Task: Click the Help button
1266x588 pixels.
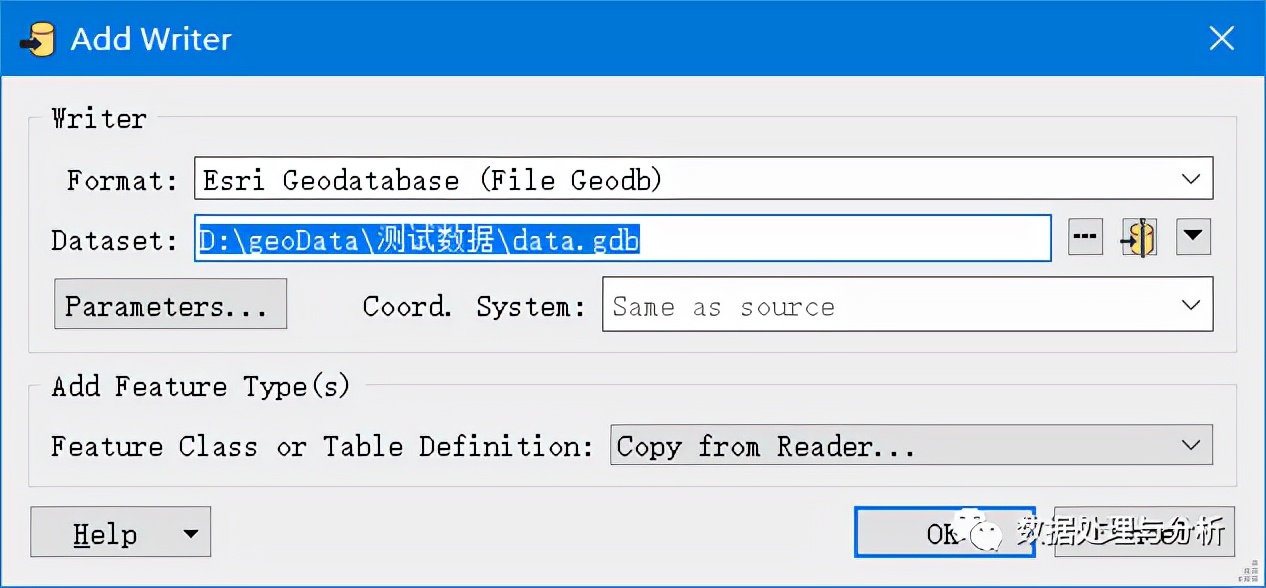Action: [x=104, y=533]
